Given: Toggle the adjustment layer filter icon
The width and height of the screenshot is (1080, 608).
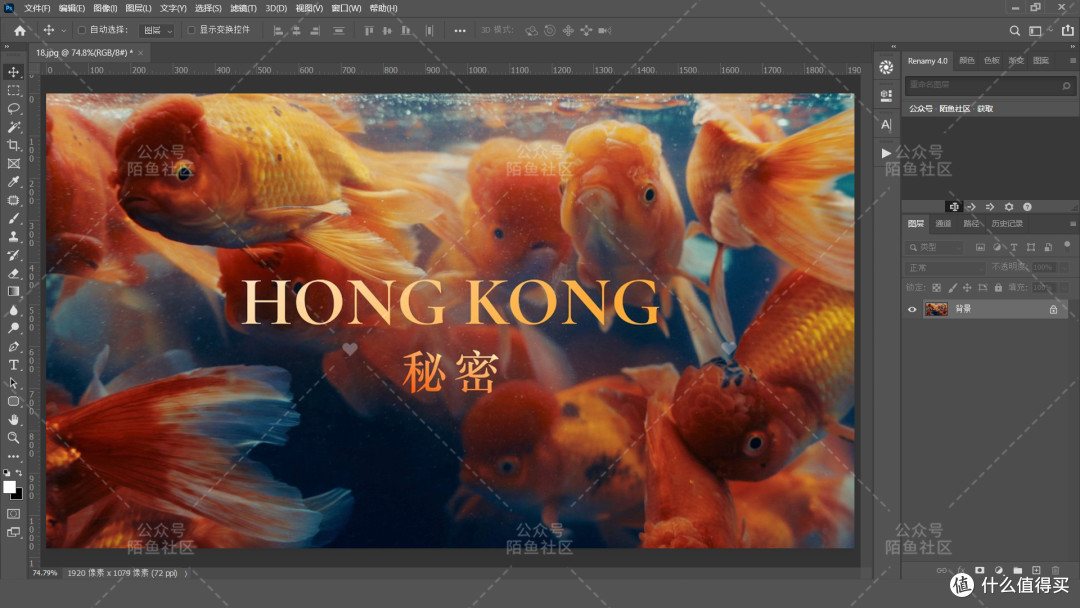Looking at the screenshot, I should (x=997, y=247).
